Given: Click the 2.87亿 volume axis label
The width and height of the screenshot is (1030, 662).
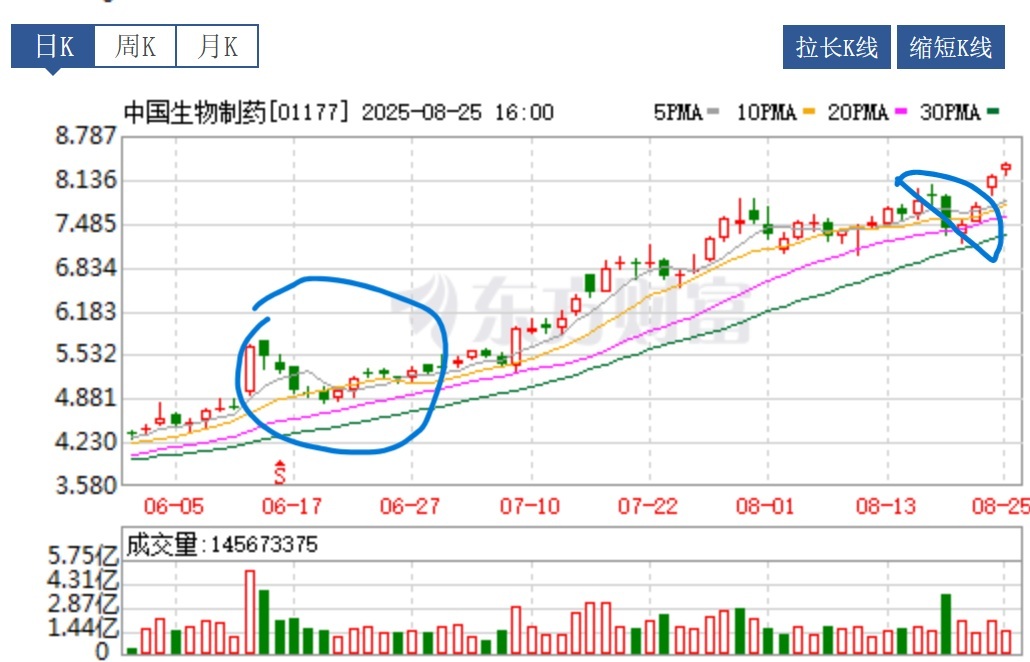Looking at the screenshot, I should pos(83,604).
